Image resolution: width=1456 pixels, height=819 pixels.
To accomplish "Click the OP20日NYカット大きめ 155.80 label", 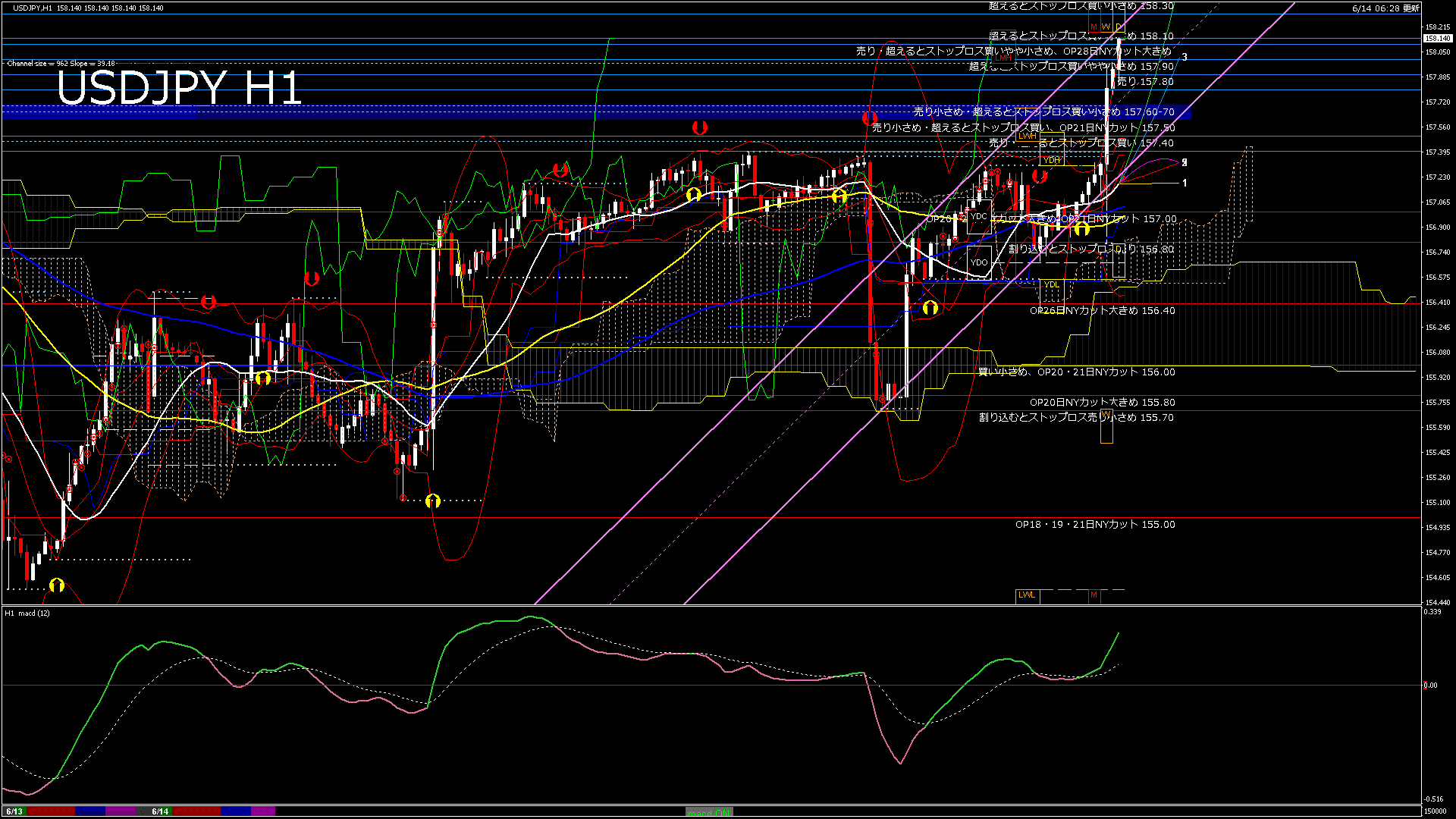I will point(1102,403).
